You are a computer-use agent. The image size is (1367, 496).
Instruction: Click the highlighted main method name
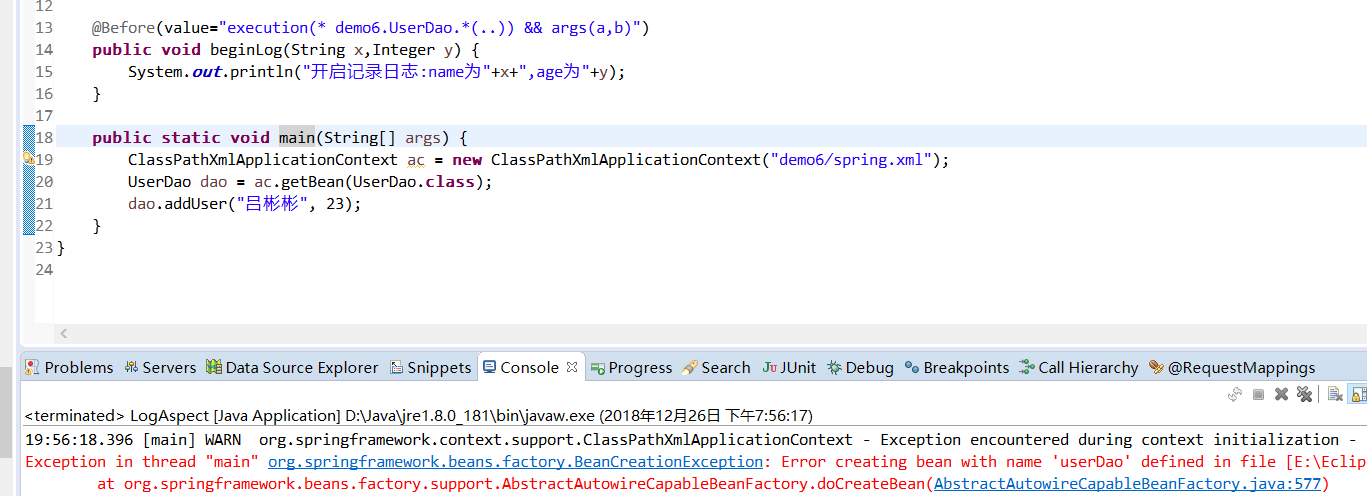297,137
